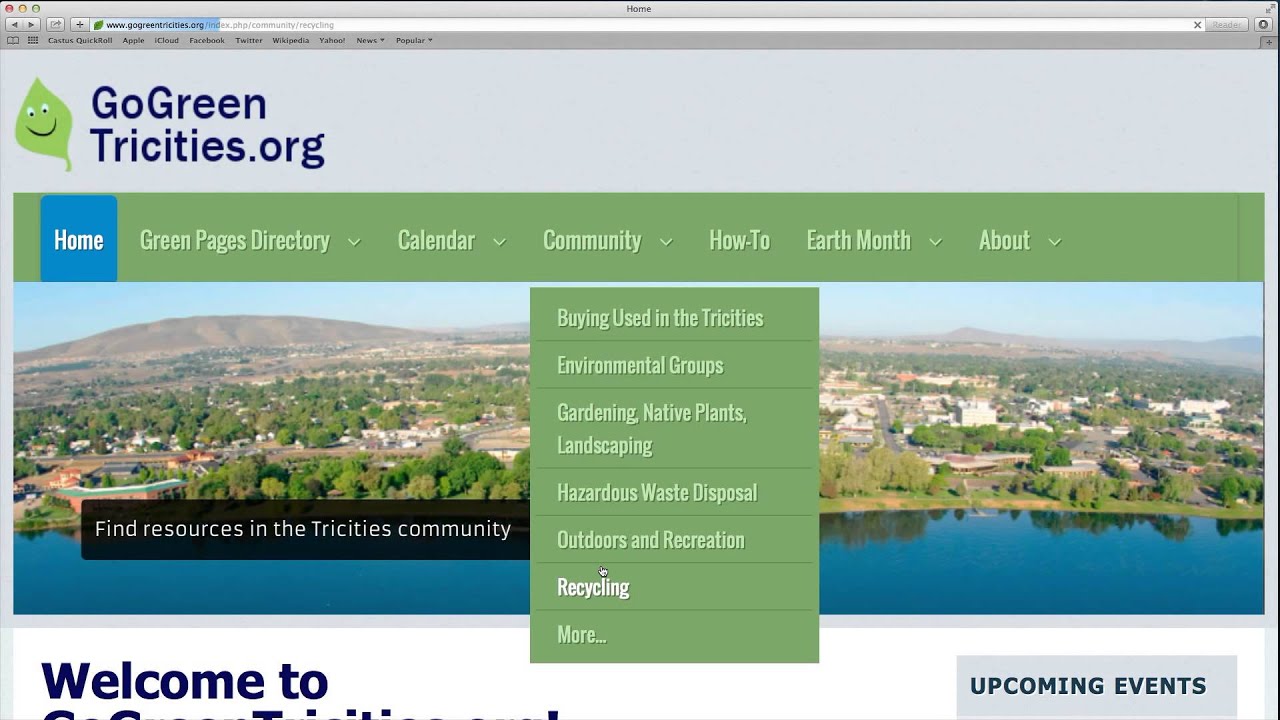Click the 'Welcome to' heading
This screenshot has width=1280, height=720.
pyautogui.click(x=184, y=682)
